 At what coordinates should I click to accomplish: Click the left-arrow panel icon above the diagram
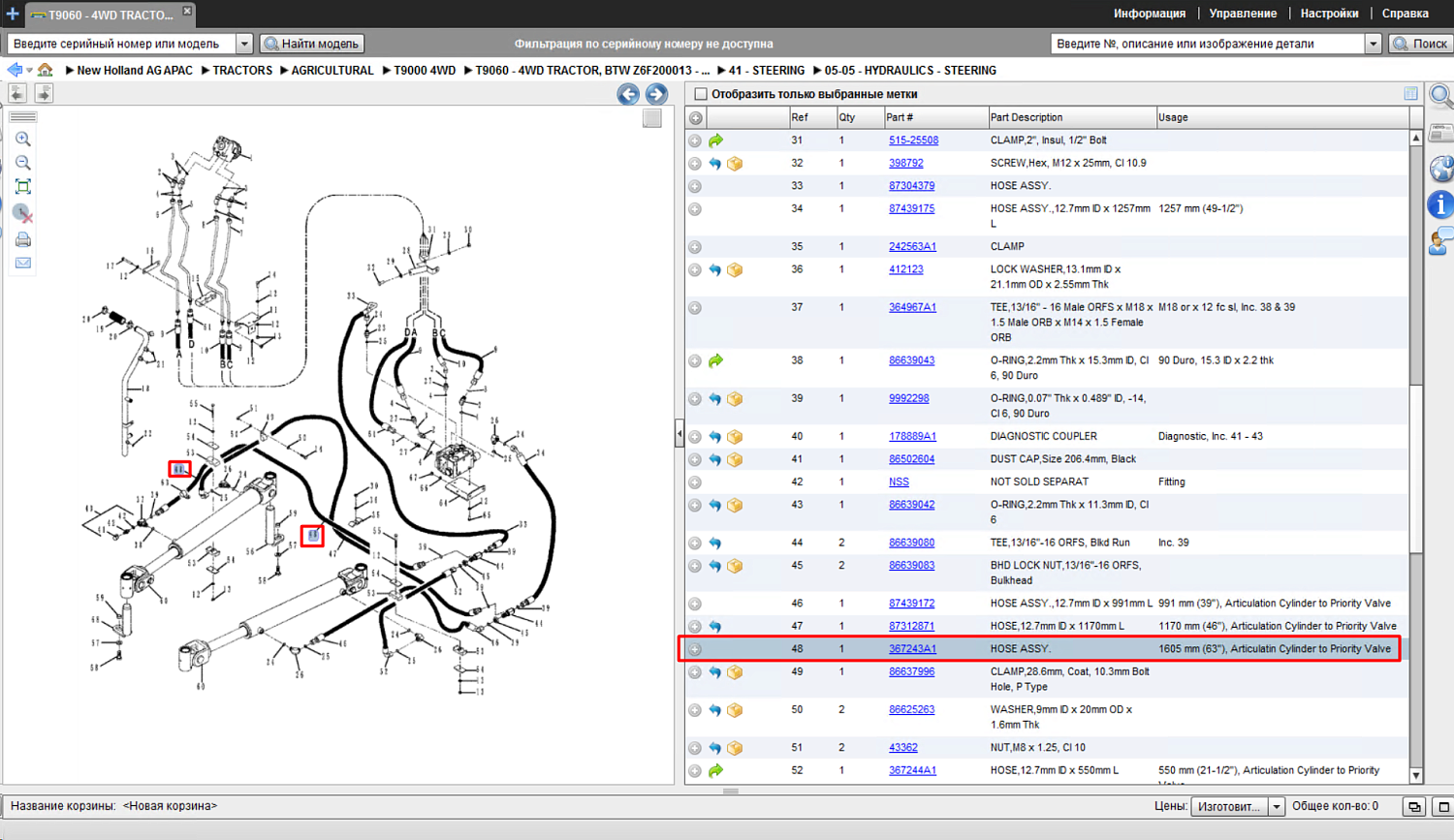[x=17, y=93]
